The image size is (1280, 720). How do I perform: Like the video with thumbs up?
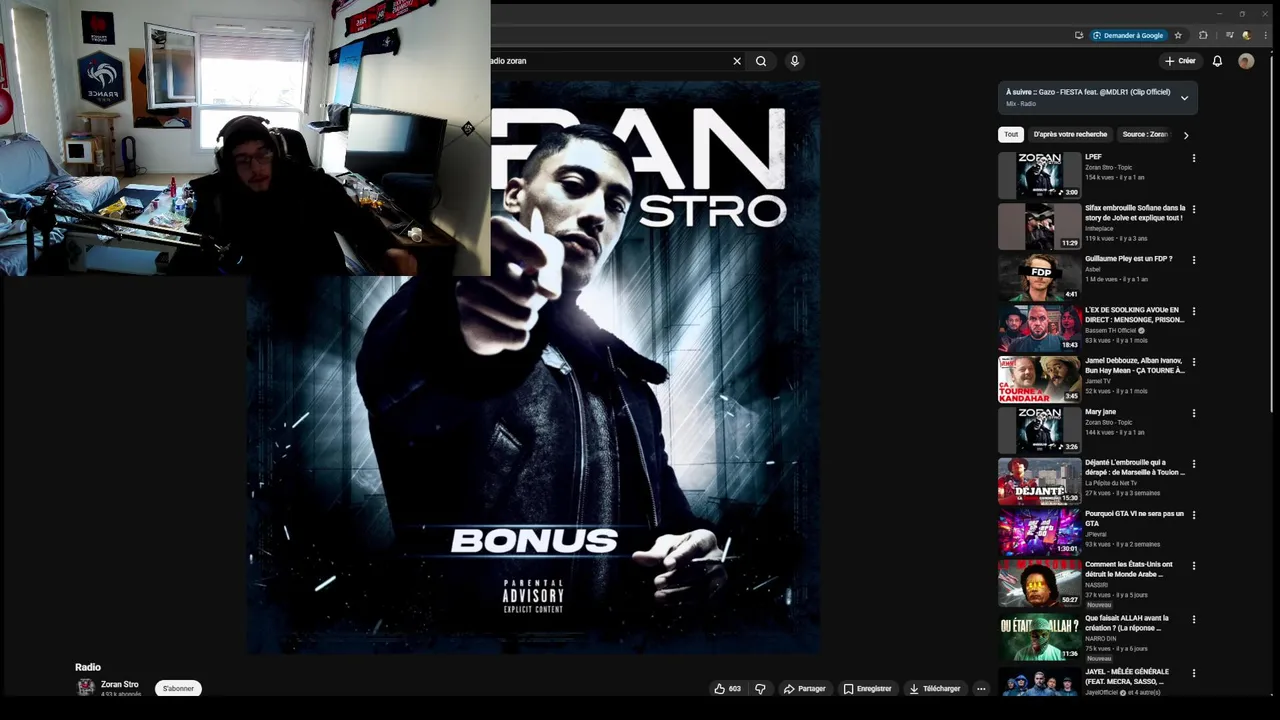point(727,689)
